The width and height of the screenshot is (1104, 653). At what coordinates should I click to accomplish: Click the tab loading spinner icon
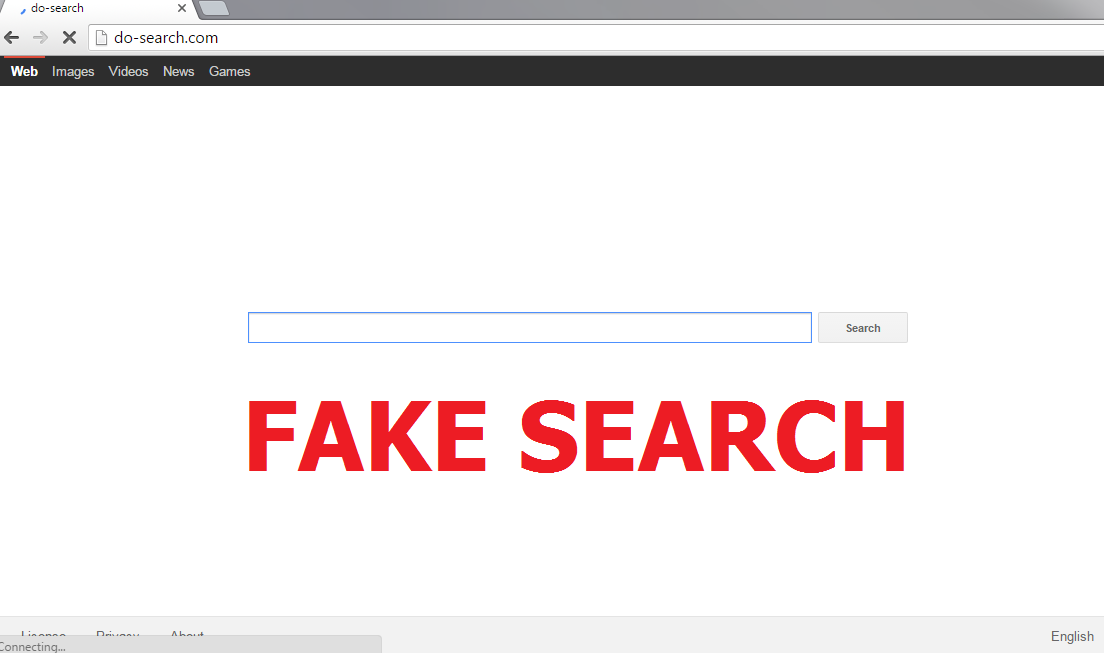23,9
